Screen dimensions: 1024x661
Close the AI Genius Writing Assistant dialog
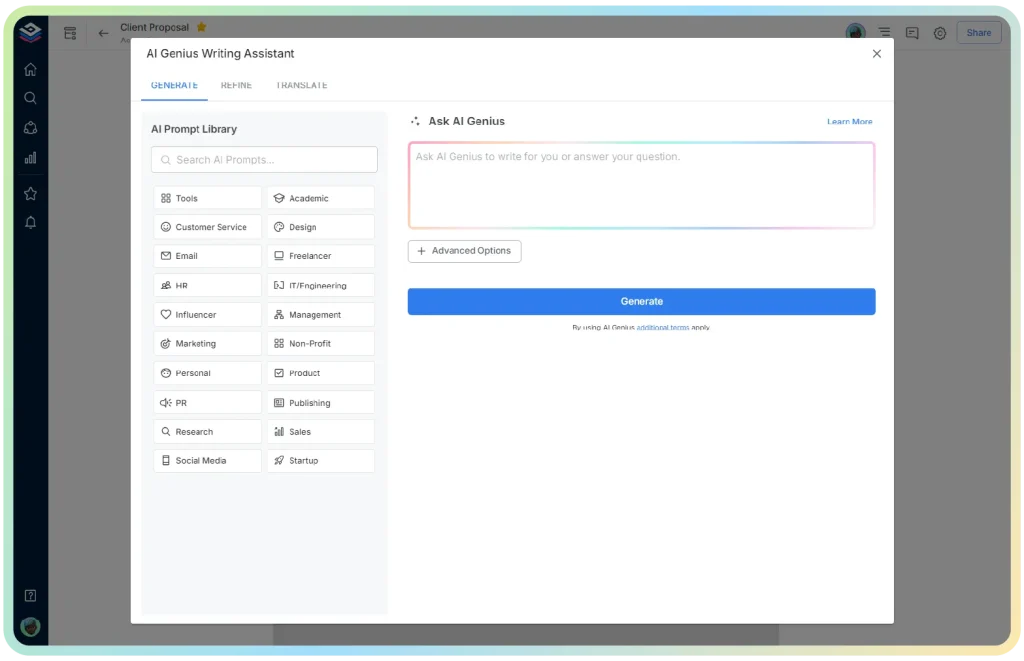pyautogui.click(x=877, y=54)
